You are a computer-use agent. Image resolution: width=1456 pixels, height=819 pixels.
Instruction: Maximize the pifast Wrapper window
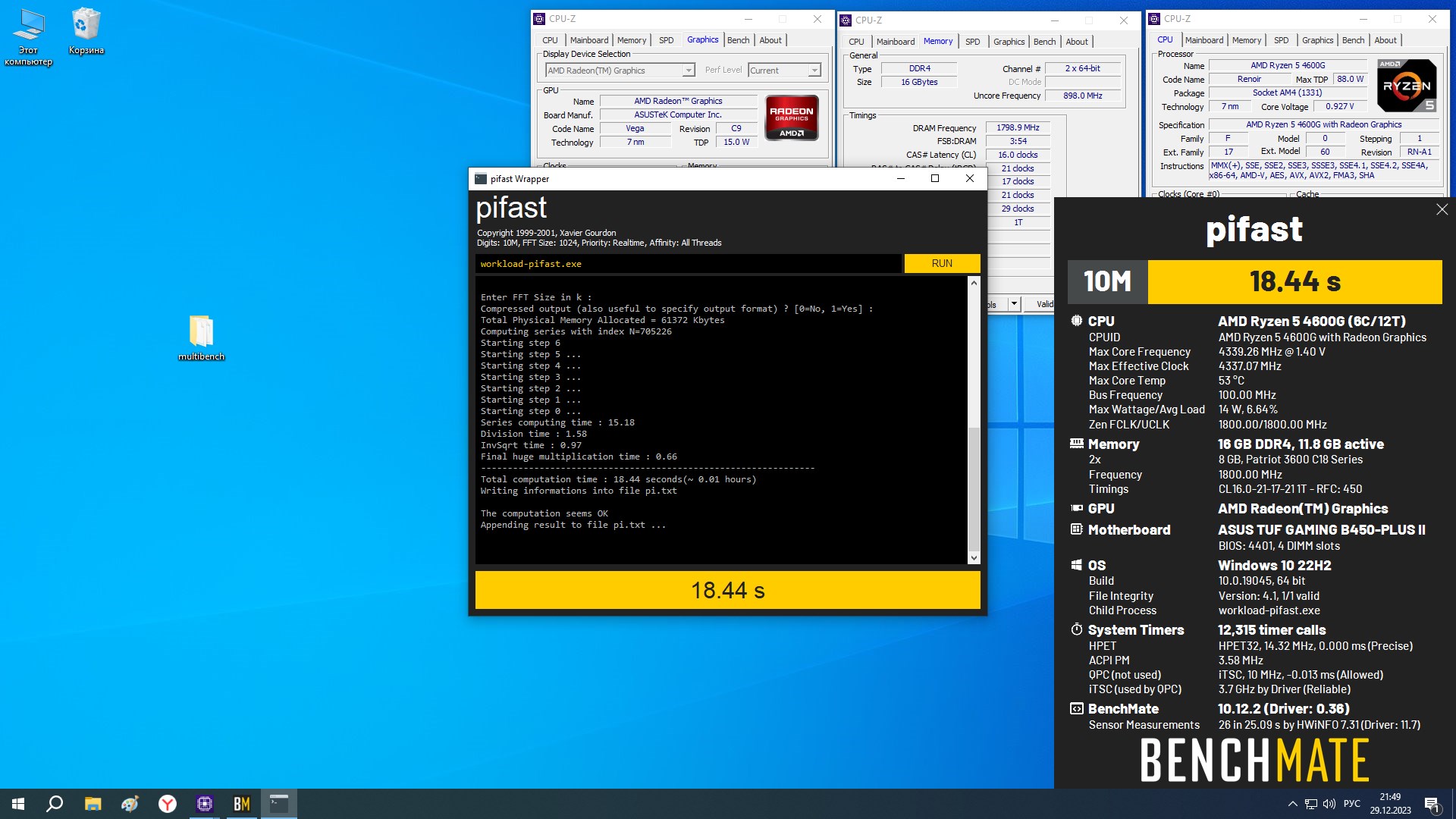[x=934, y=179]
